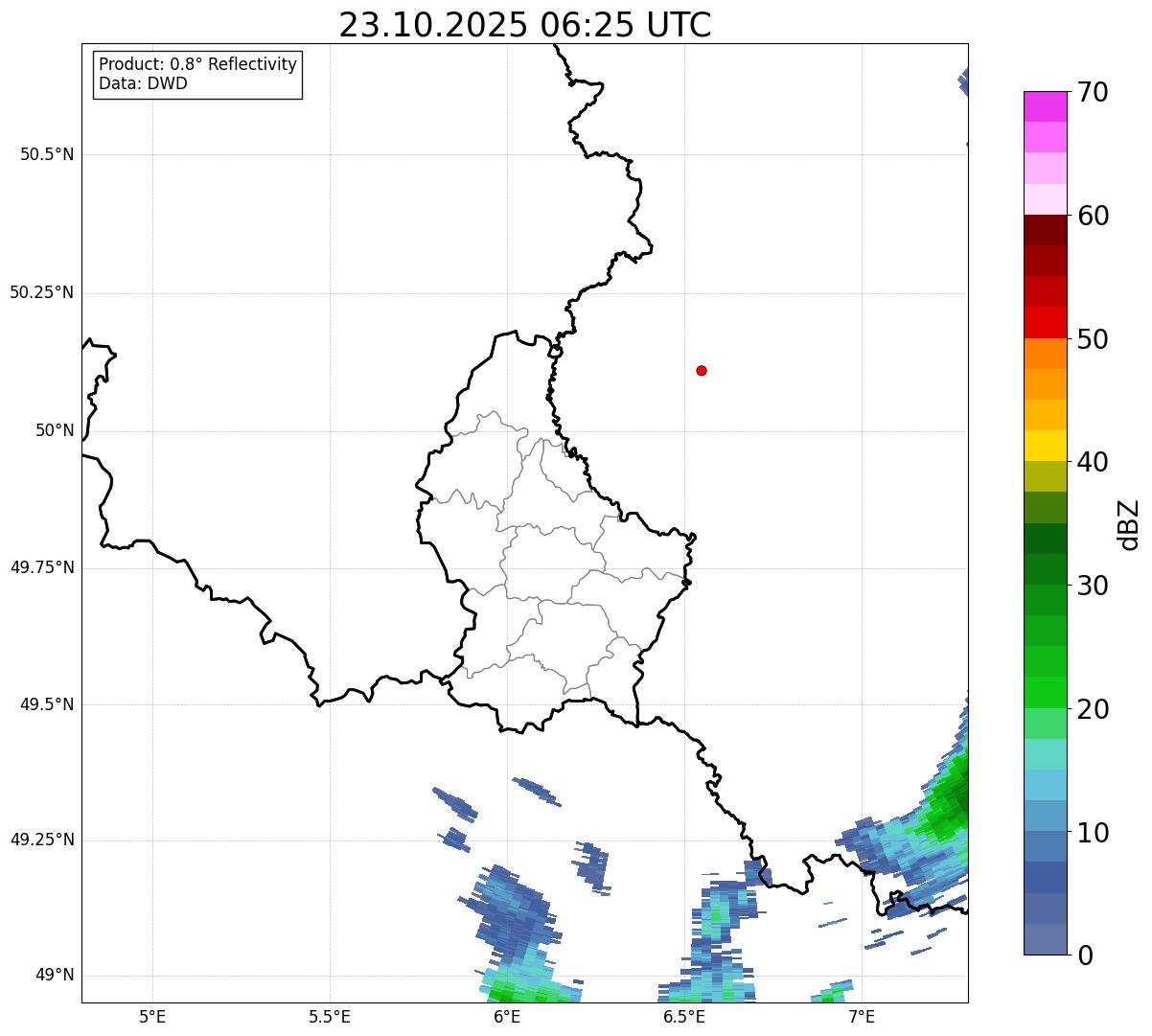
Task: Pick the orange colorbar swatch just below 50
Action: click(1045, 354)
